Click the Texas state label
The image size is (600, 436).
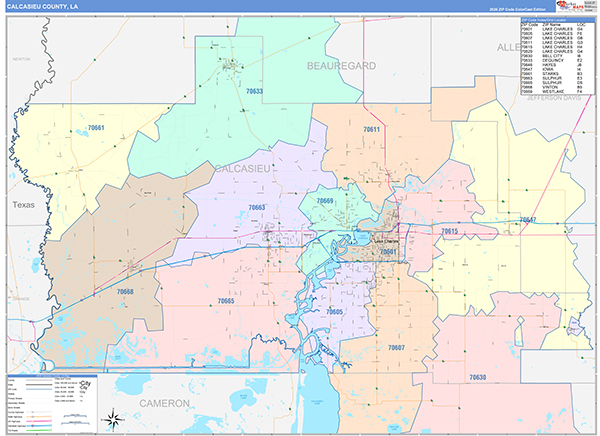[x=23, y=205]
